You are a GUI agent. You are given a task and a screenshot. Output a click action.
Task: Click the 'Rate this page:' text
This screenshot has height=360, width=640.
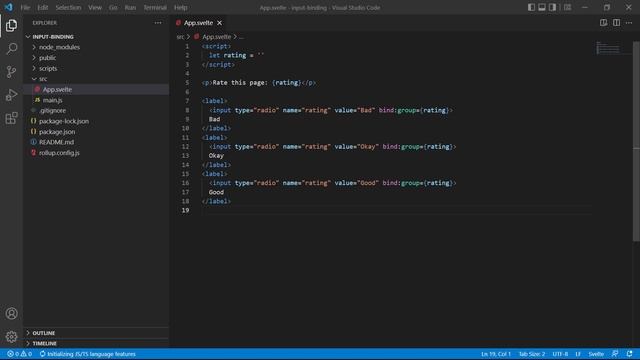click(x=240, y=83)
